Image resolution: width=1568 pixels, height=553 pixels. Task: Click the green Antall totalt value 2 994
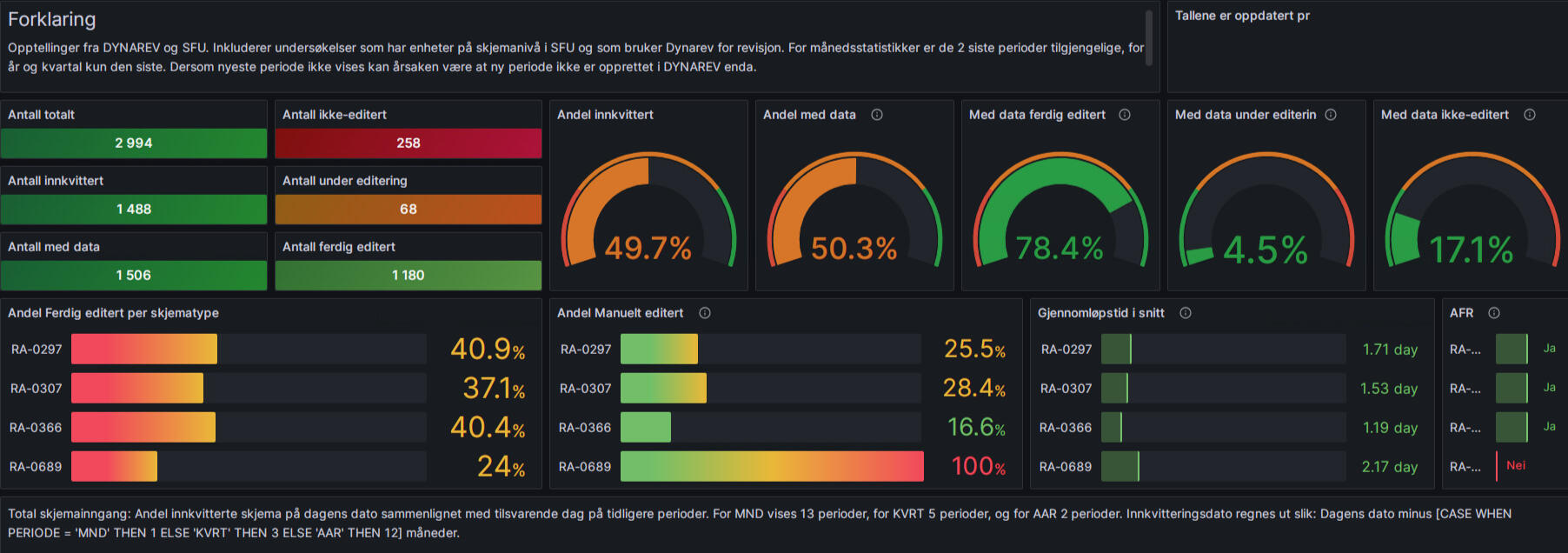tap(134, 143)
